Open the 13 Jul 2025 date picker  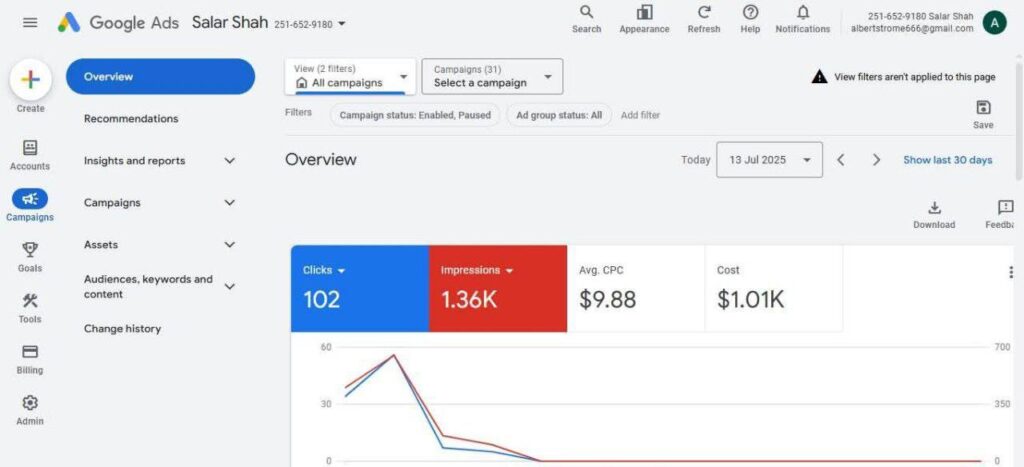[769, 160]
